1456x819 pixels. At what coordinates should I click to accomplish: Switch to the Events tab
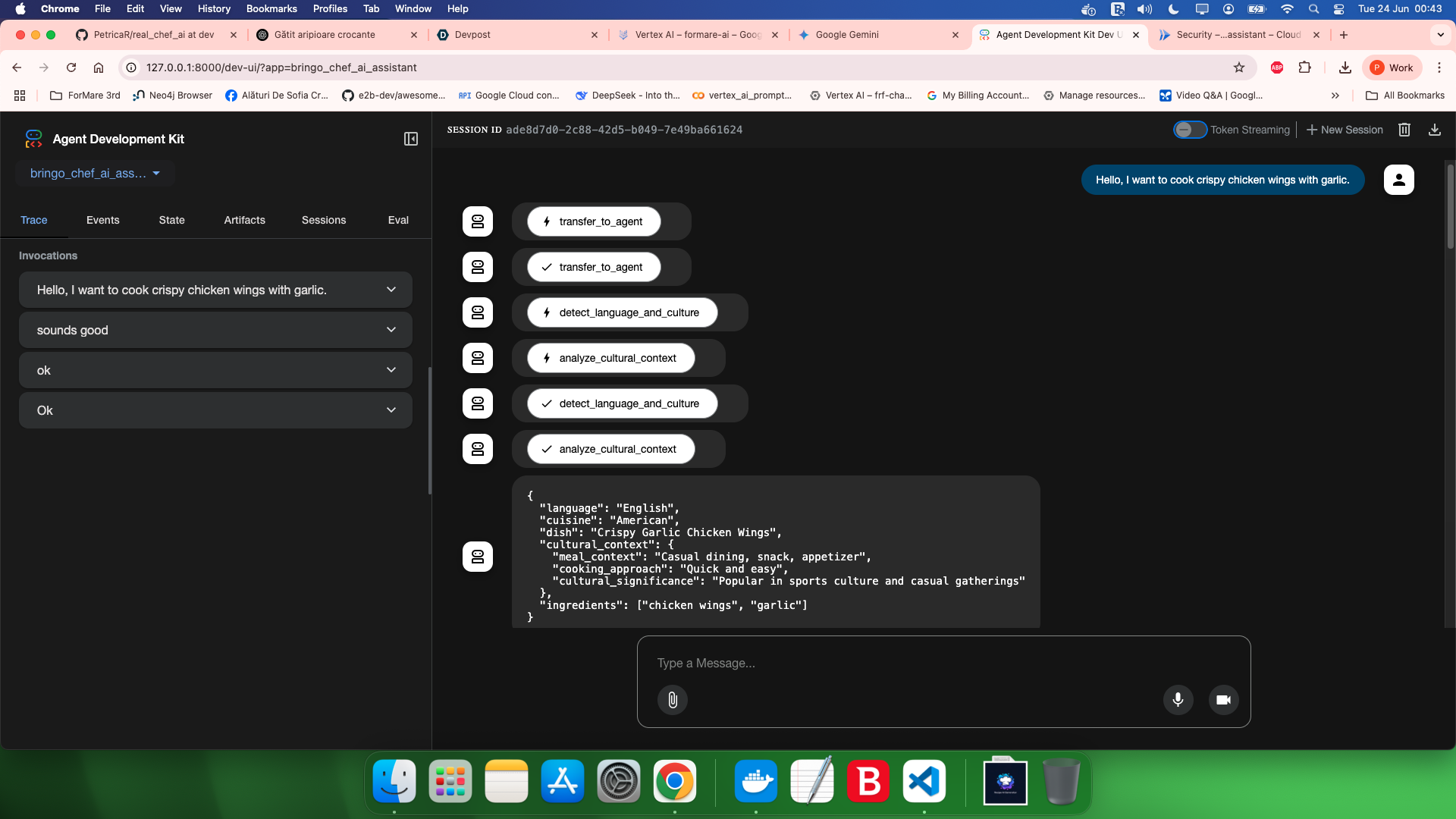102,220
